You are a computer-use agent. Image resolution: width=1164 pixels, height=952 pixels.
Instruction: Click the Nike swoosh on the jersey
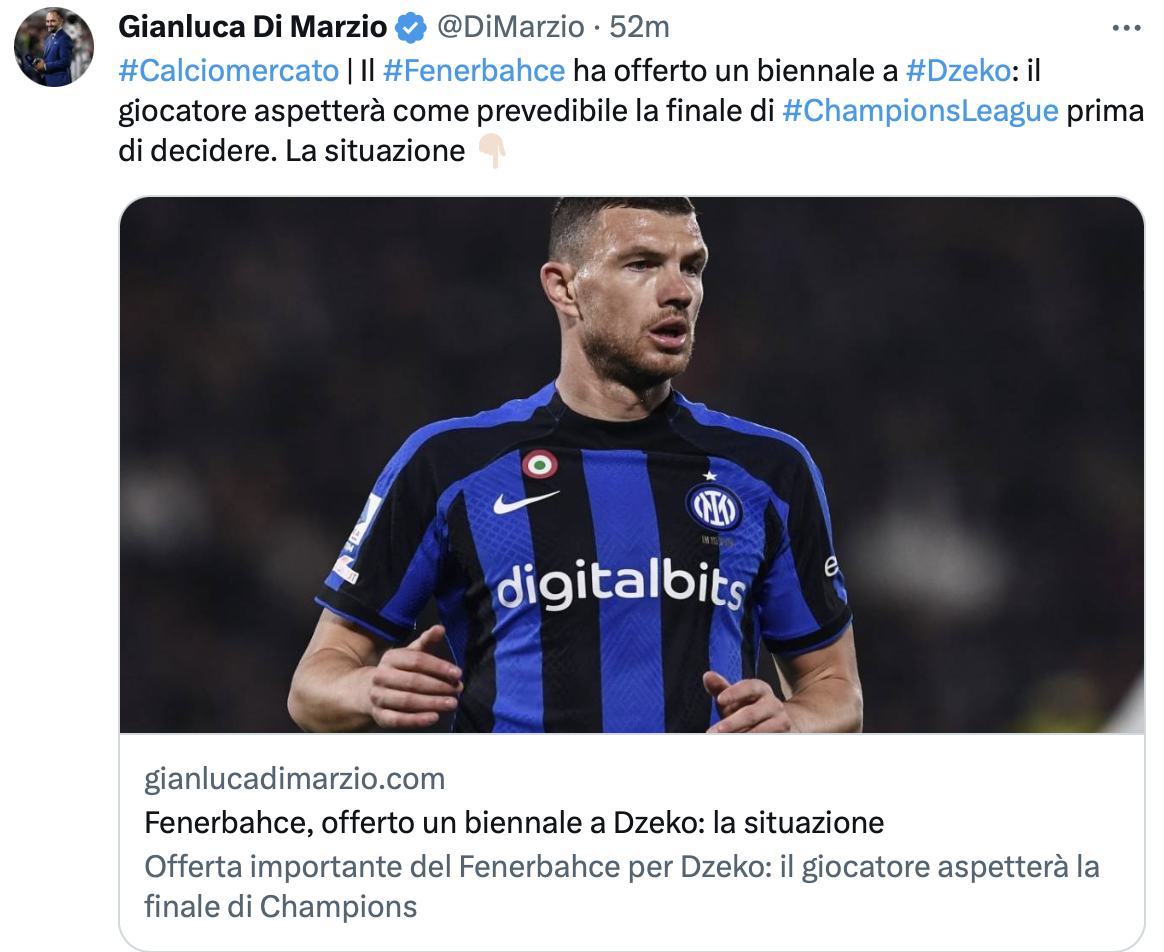tap(525, 501)
